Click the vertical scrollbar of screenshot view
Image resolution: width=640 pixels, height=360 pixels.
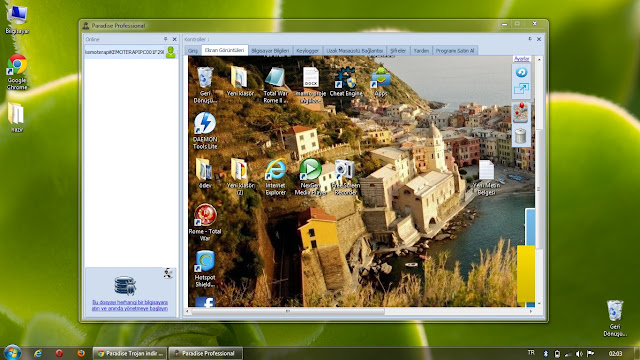pyautogui.click(x=539, y=189)
